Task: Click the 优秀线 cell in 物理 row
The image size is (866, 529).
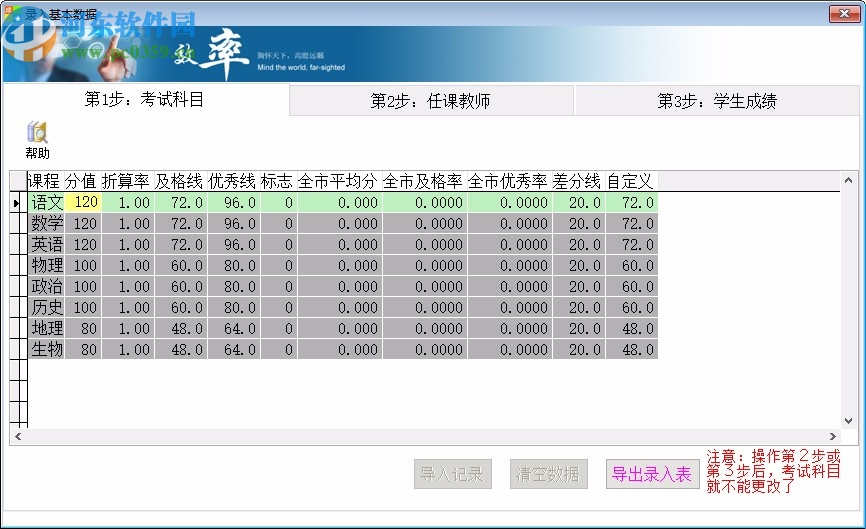Action: (x=234, y=265)
